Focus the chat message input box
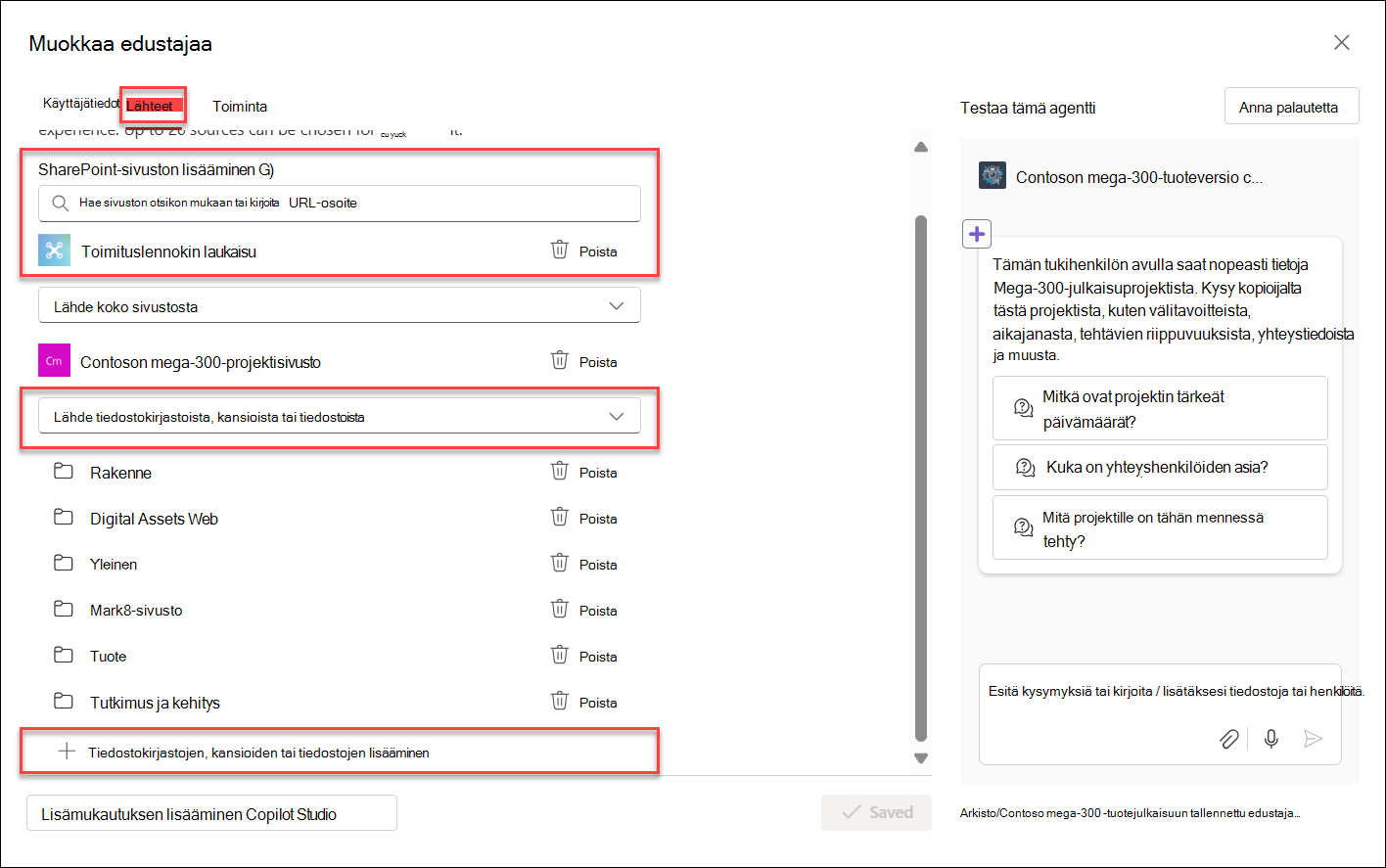Viewport: 1386px width, 868px height. [1160, 714]
